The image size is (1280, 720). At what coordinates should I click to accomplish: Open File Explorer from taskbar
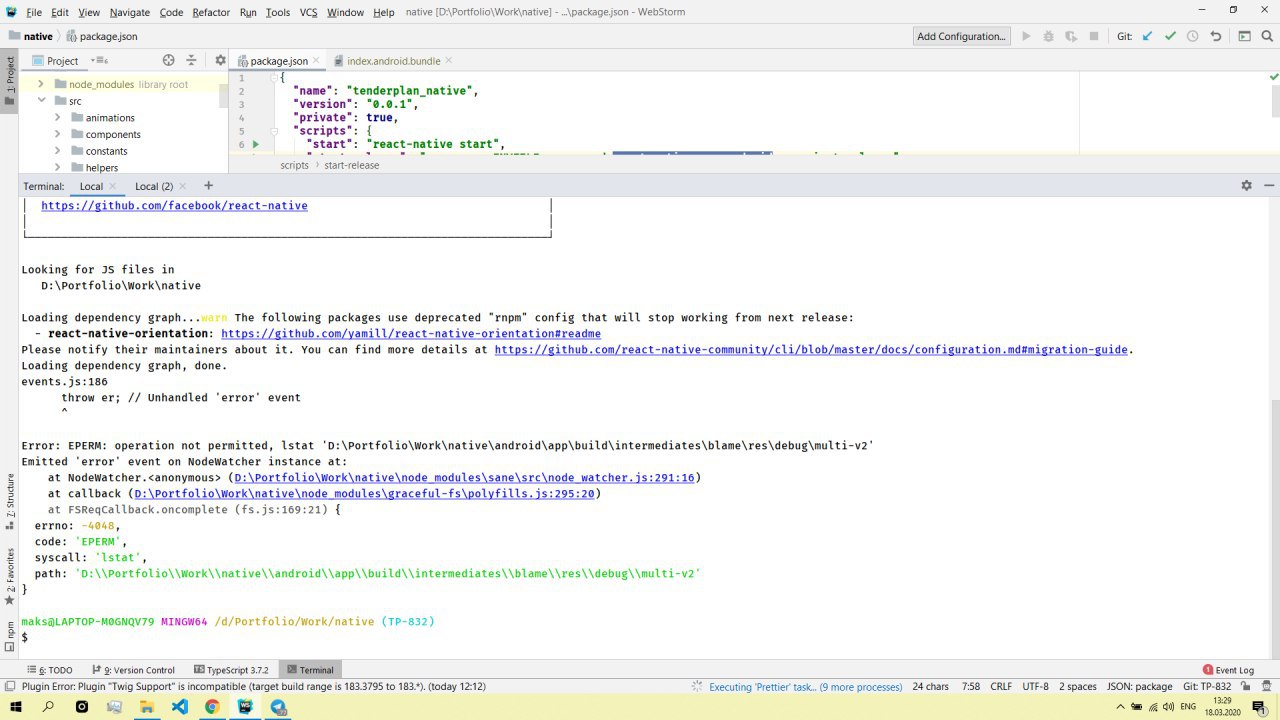pyautogui.click(x=146, y=707)
